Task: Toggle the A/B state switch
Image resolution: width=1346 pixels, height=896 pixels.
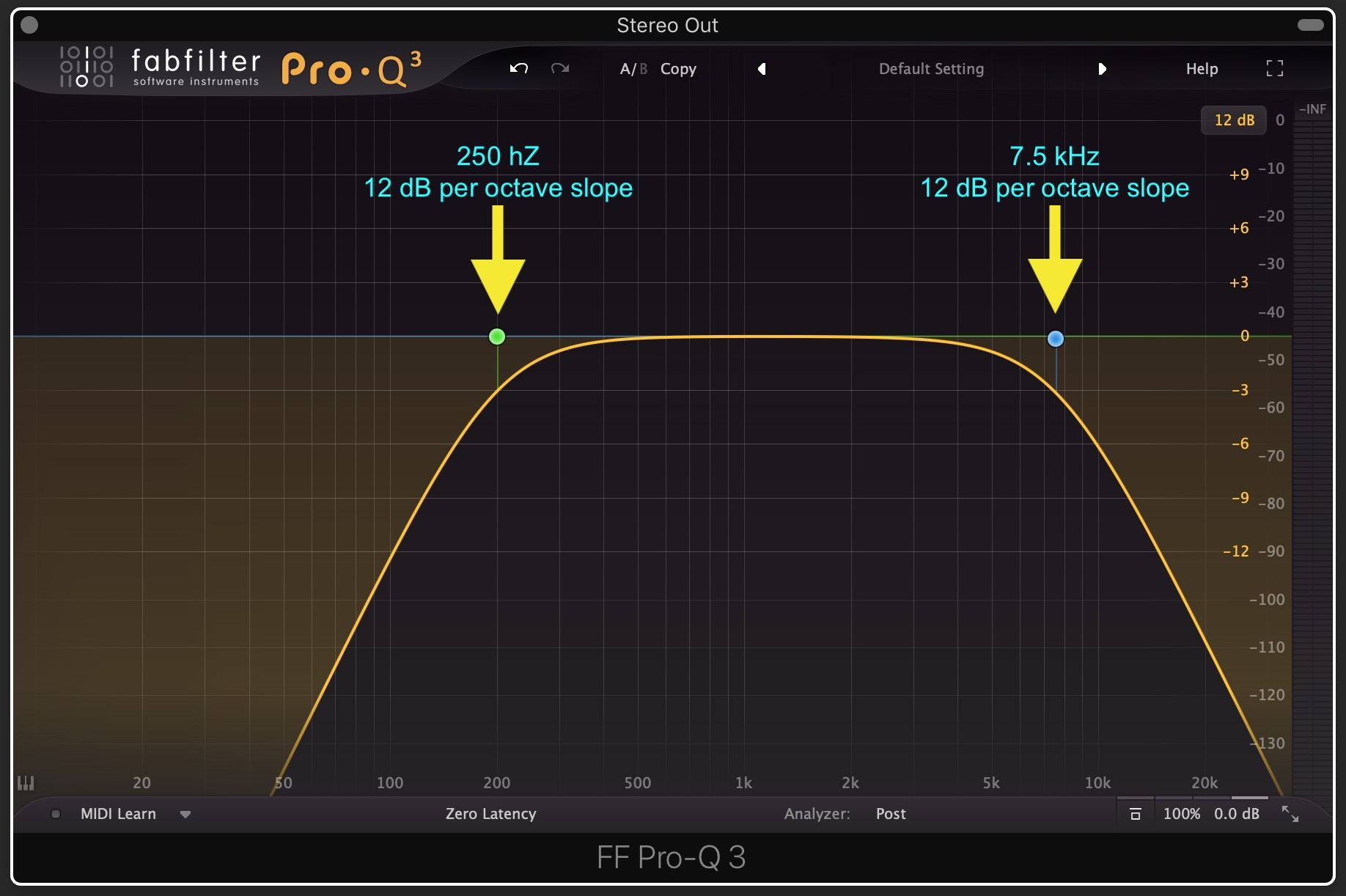Action: (633, 69)
